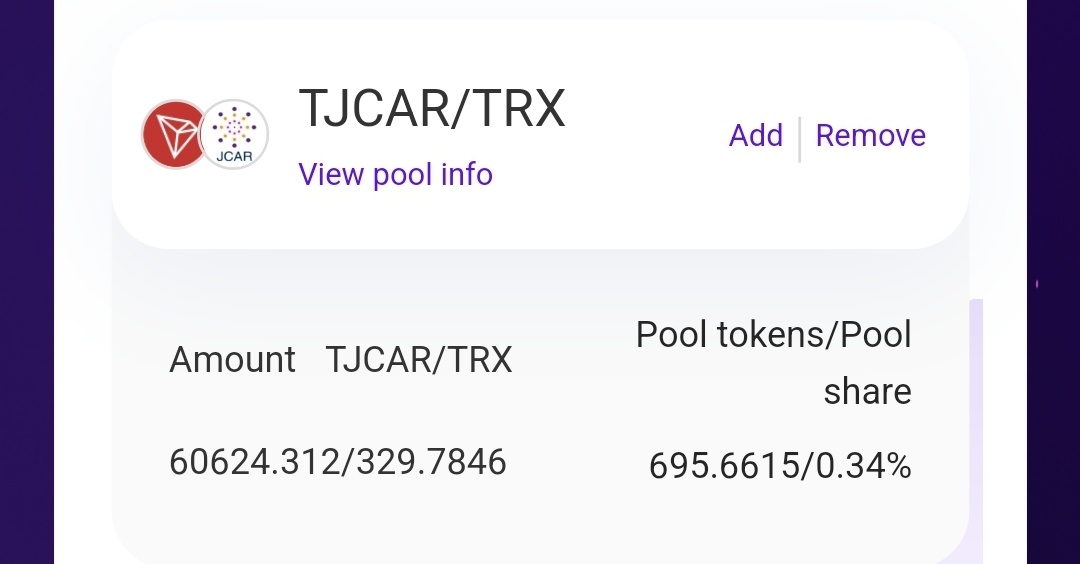The height and width of the screenshot is (564, 1080).
Task: Click the word share under Pool tokens/Pool
Action: click(x=867, y=391)
